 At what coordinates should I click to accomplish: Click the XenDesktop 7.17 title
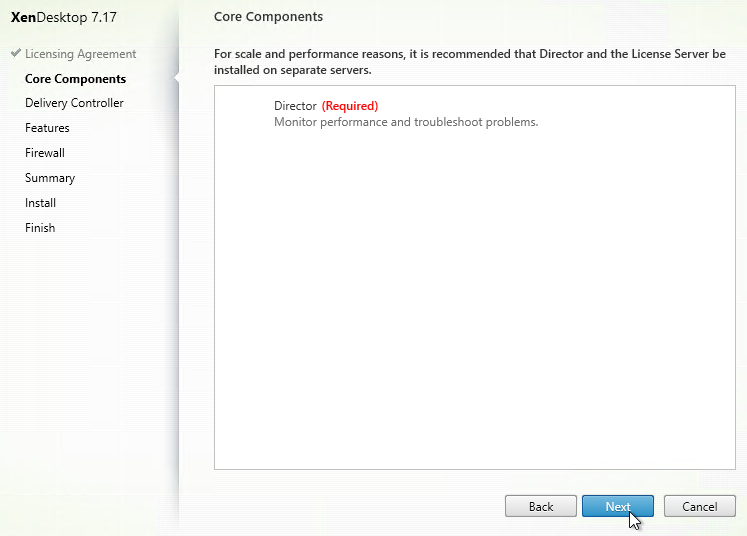tap(64, 17)
